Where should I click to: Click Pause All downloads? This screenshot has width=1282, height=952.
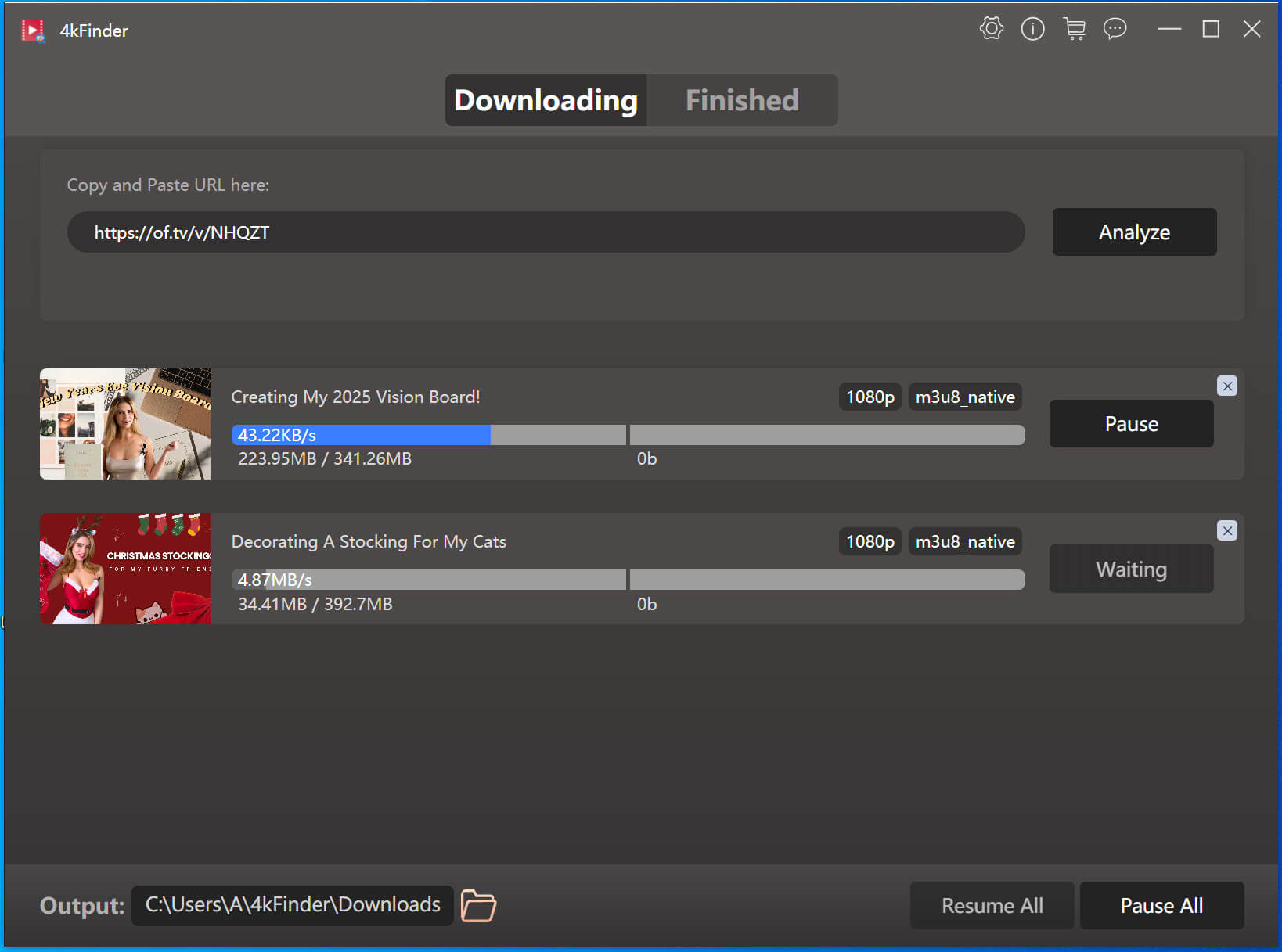click(x=1161, y=905)
